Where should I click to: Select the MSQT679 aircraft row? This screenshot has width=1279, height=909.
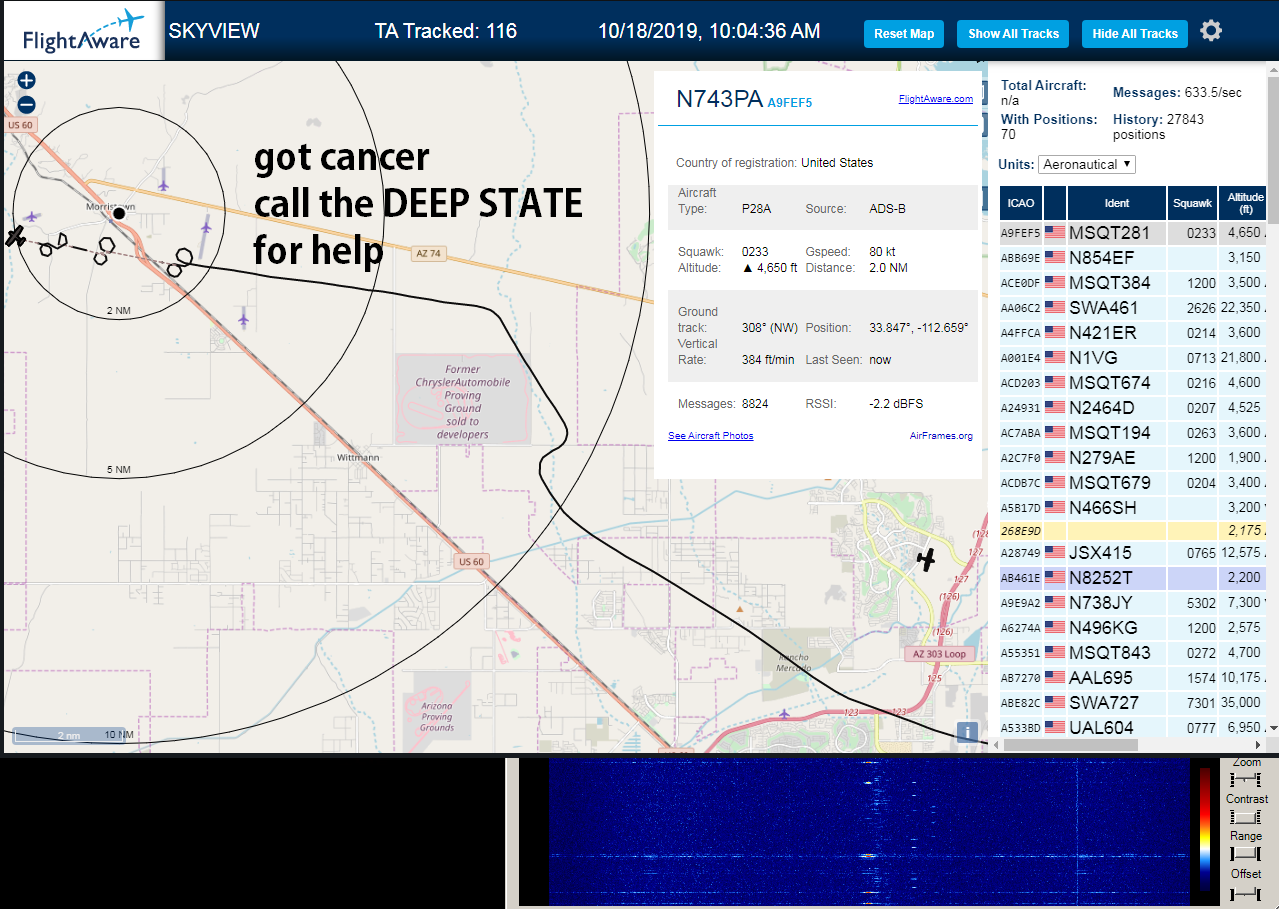point(1133,482)
